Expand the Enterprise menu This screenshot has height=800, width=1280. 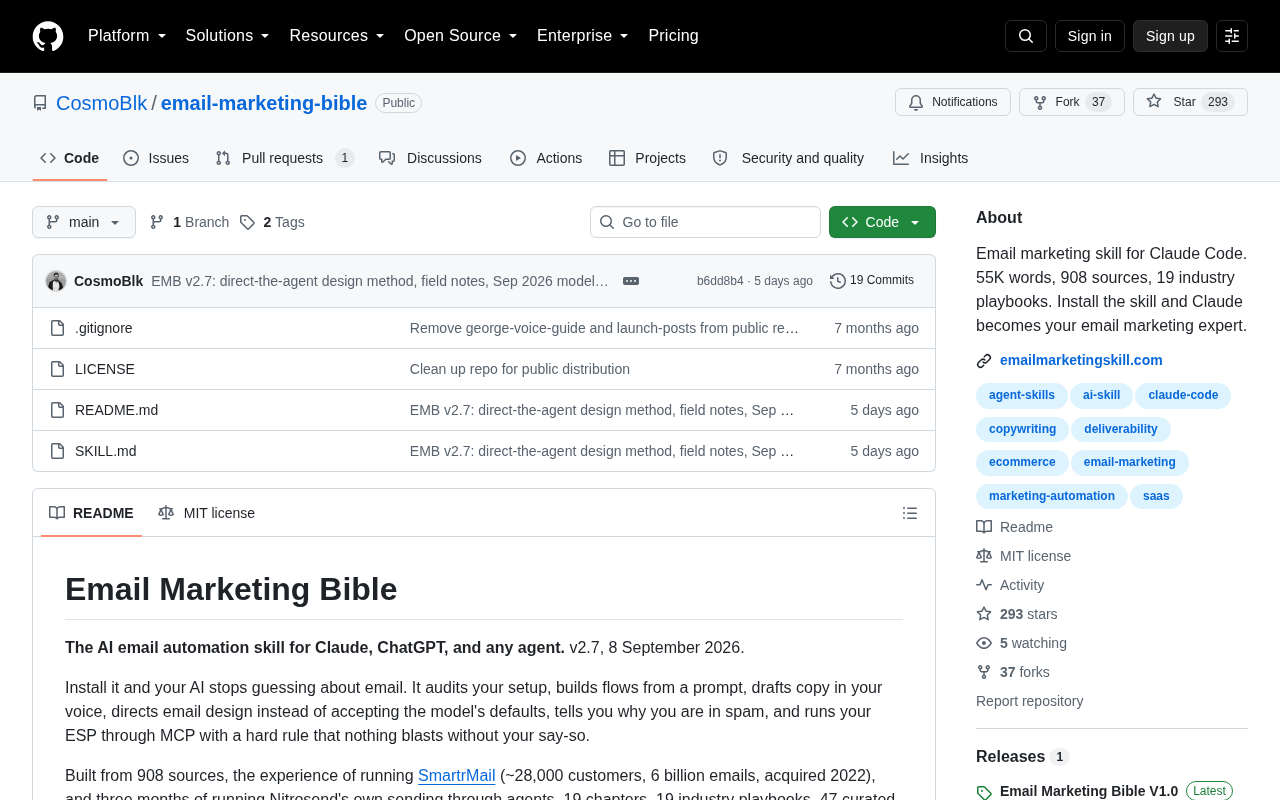(583, 36)
